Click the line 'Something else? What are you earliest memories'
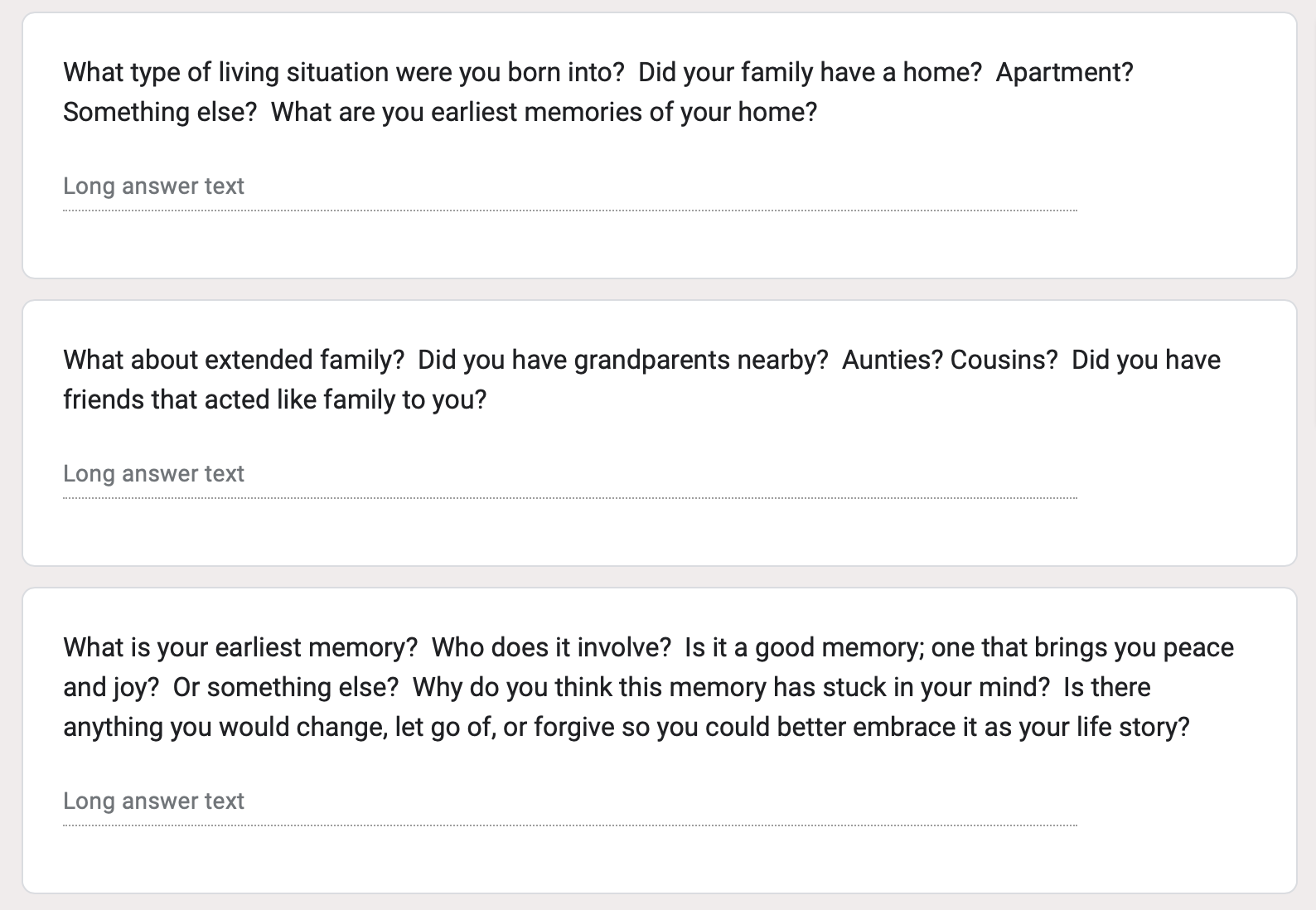 [x=440, y=112]
